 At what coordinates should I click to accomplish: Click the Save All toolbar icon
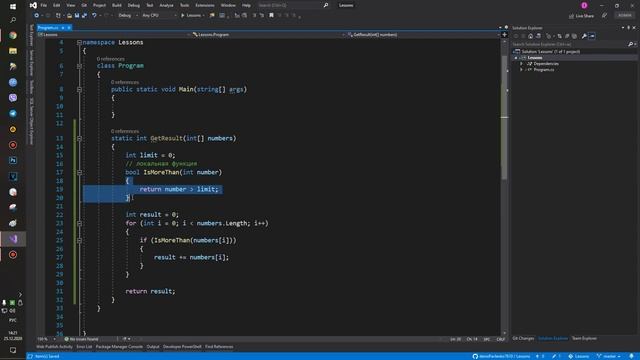click(x=84, y=16)
